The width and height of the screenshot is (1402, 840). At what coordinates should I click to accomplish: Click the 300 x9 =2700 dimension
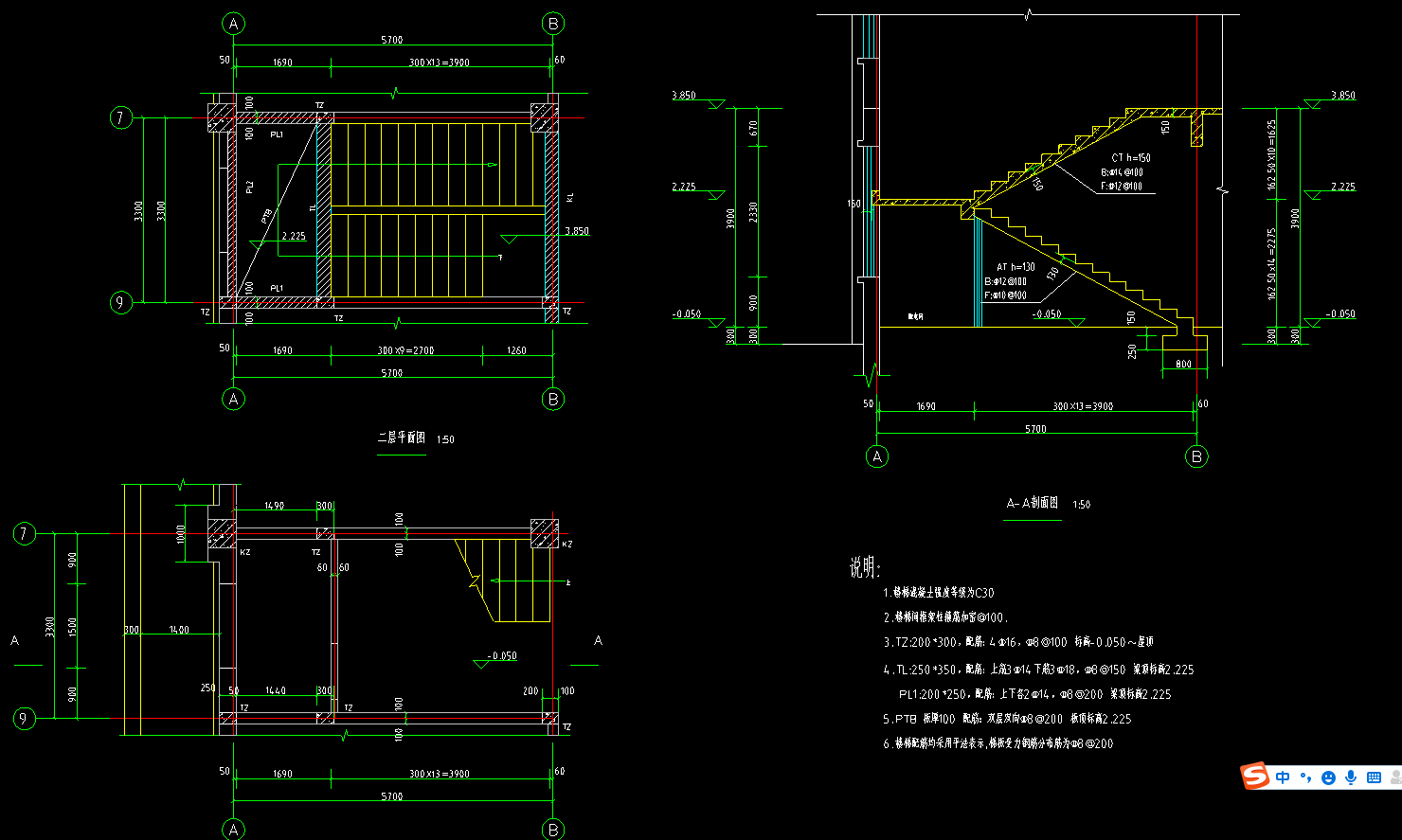[x=405, y=350]
